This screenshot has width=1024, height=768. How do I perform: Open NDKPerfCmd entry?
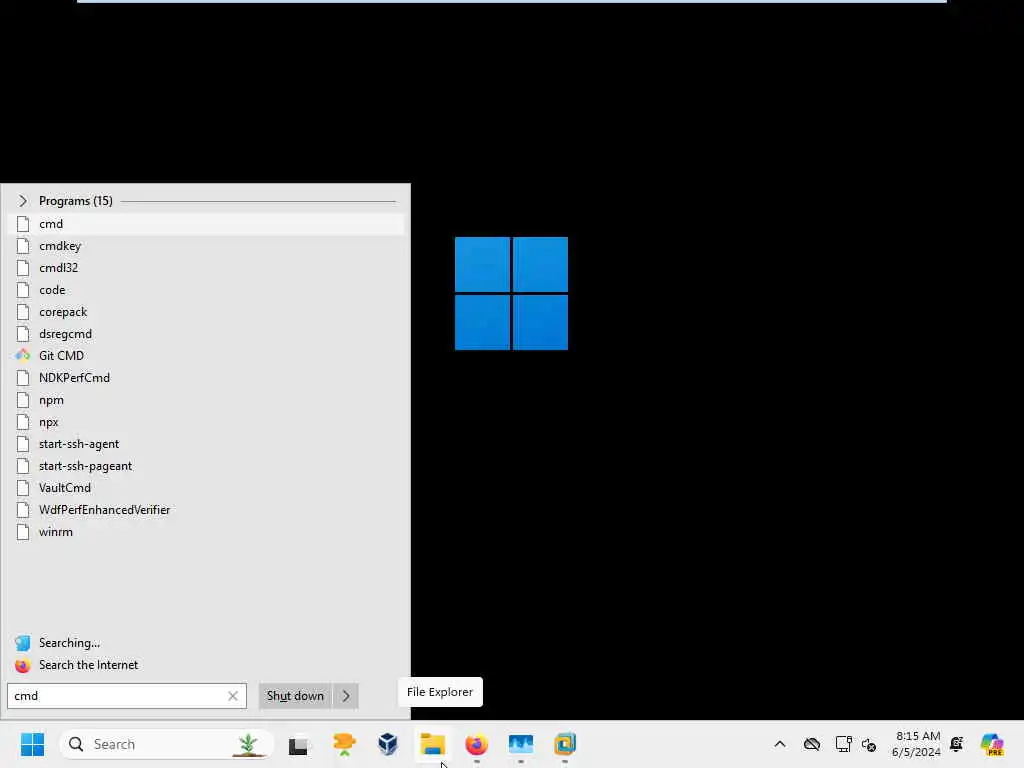point(206,378)
